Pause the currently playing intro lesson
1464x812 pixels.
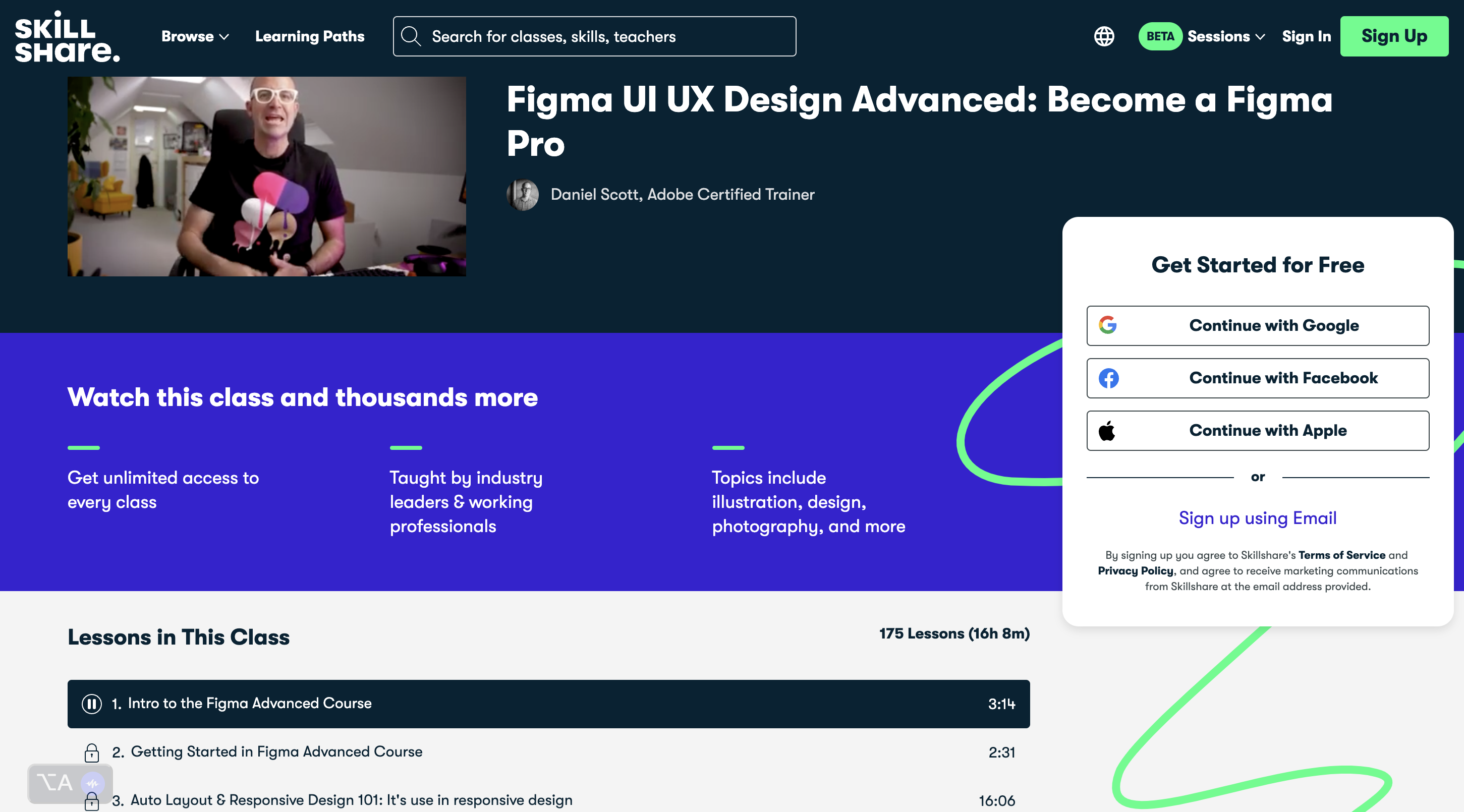pyautogui.click(x=91, y=704)
